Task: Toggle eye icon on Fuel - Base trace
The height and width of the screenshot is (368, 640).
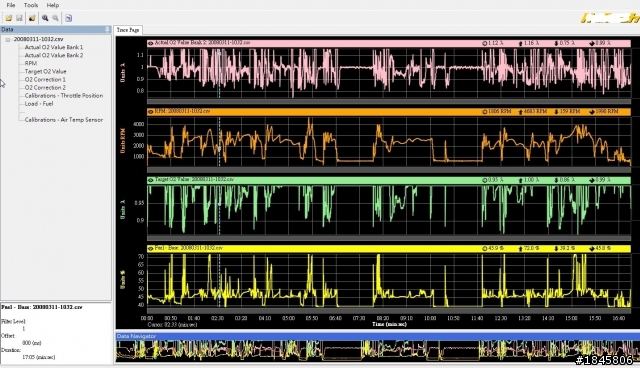Action: tap(151, 248)
